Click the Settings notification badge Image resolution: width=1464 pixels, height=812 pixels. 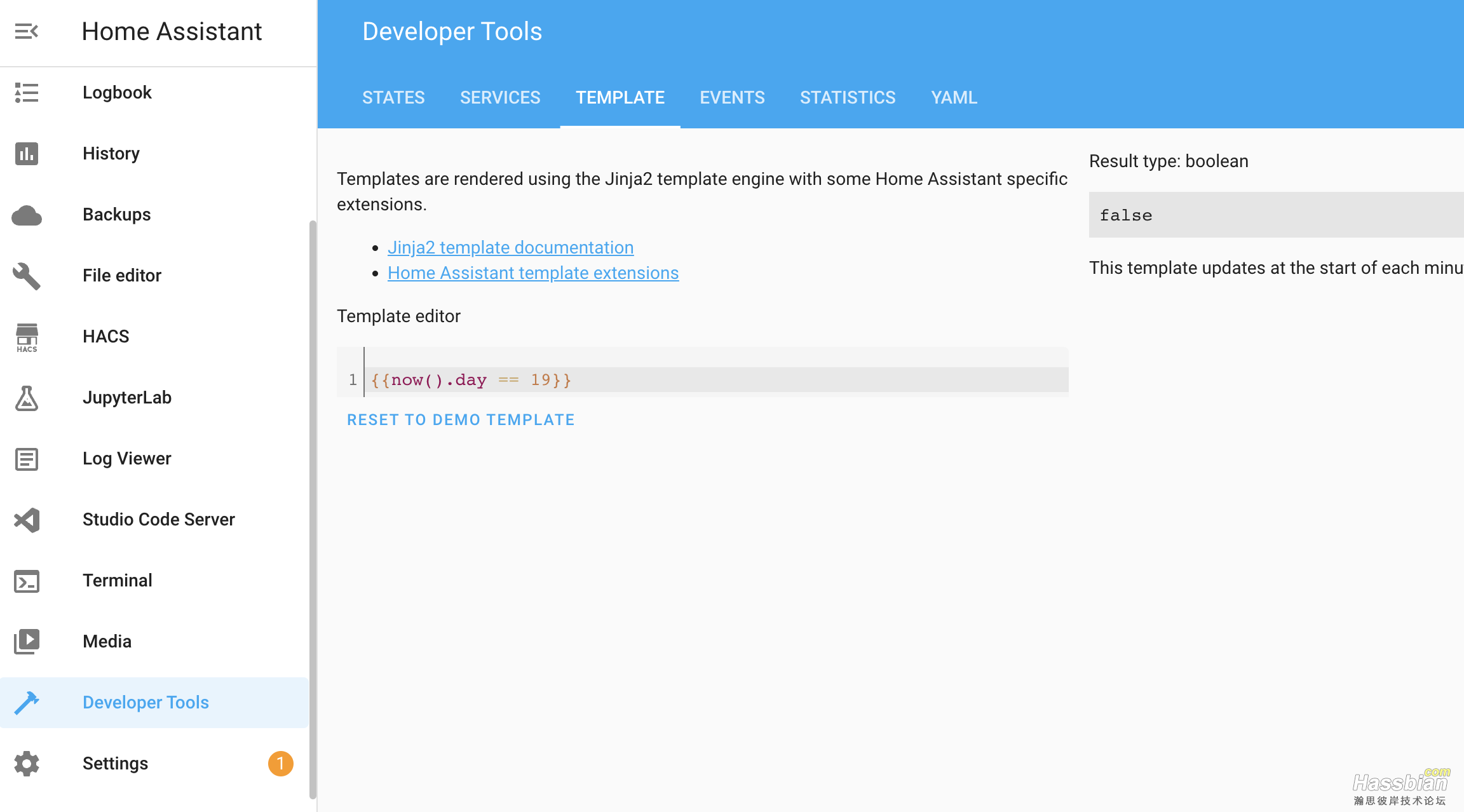coord(280,764)
